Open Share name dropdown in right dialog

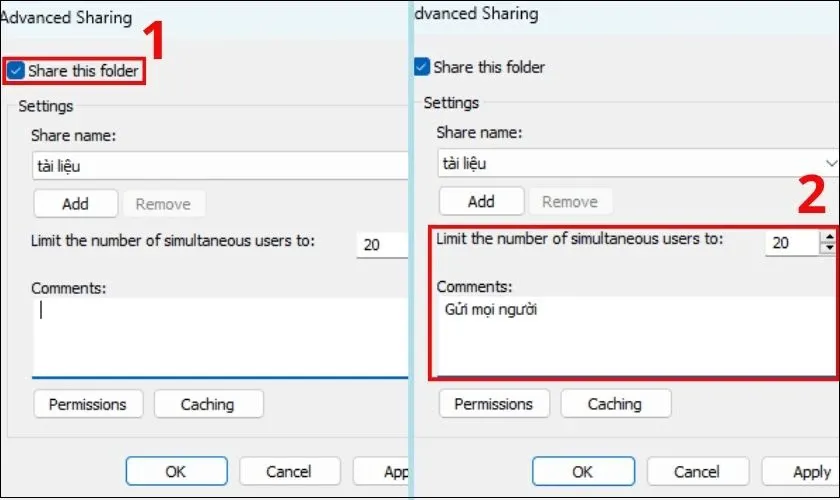point(831,163)
